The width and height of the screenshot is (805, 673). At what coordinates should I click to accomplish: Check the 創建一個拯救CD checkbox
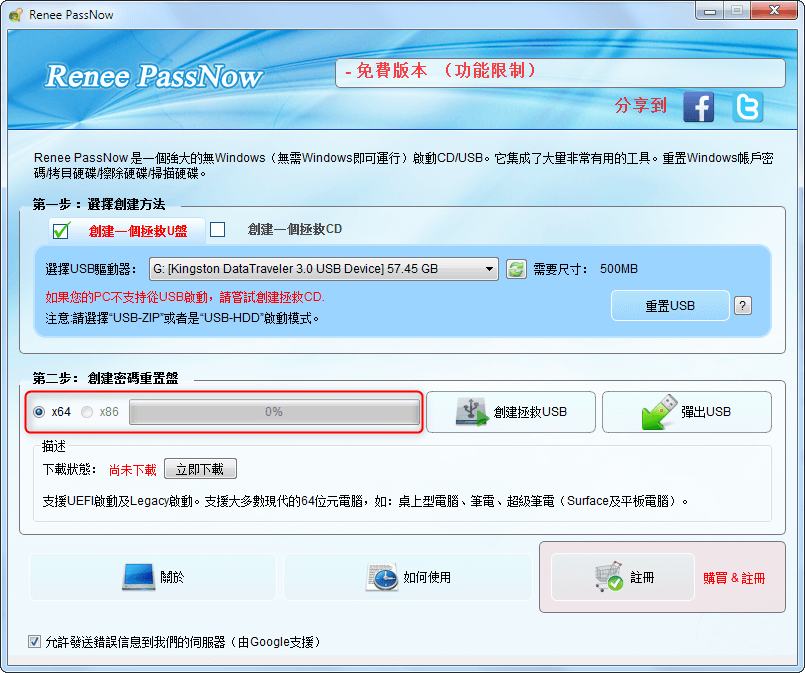(x=218, y=229)
